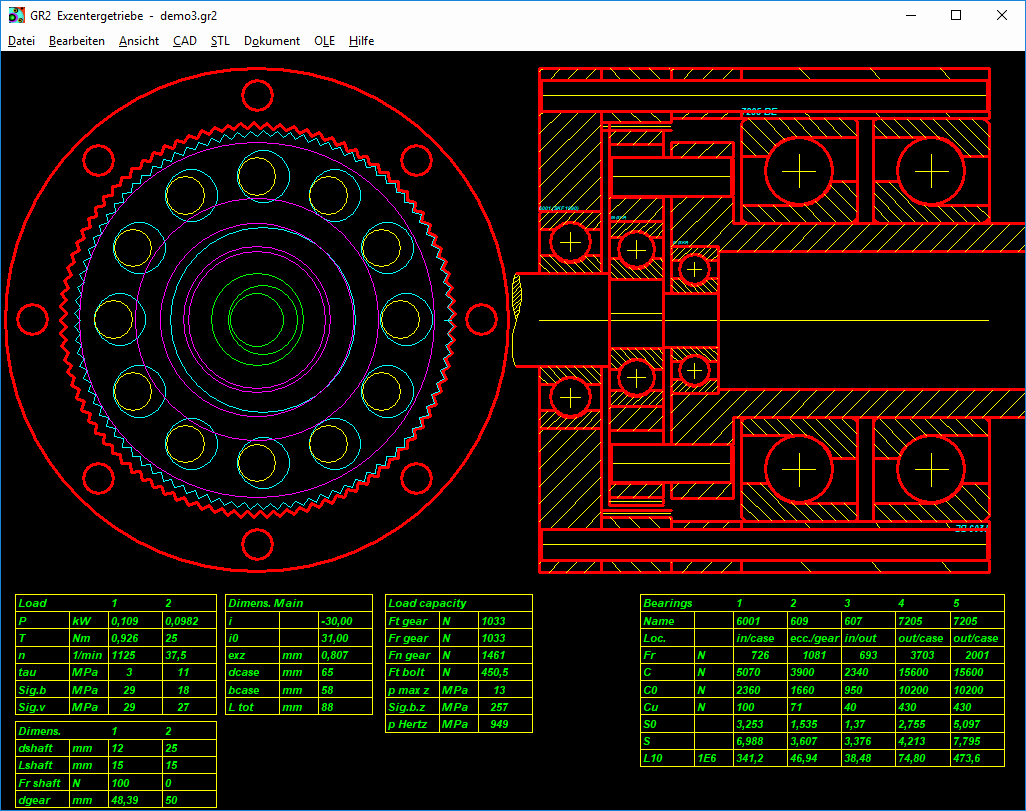Click the GR2 application icon in title bar
This screenshot has width=1026, height=811.
[x=16, y=16]
